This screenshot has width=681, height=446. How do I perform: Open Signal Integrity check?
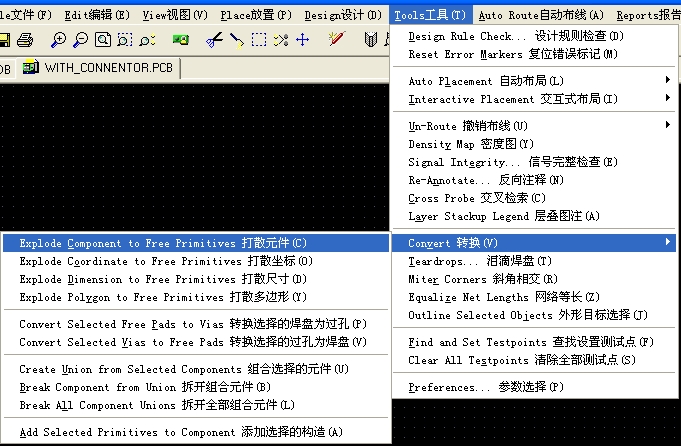534,162
